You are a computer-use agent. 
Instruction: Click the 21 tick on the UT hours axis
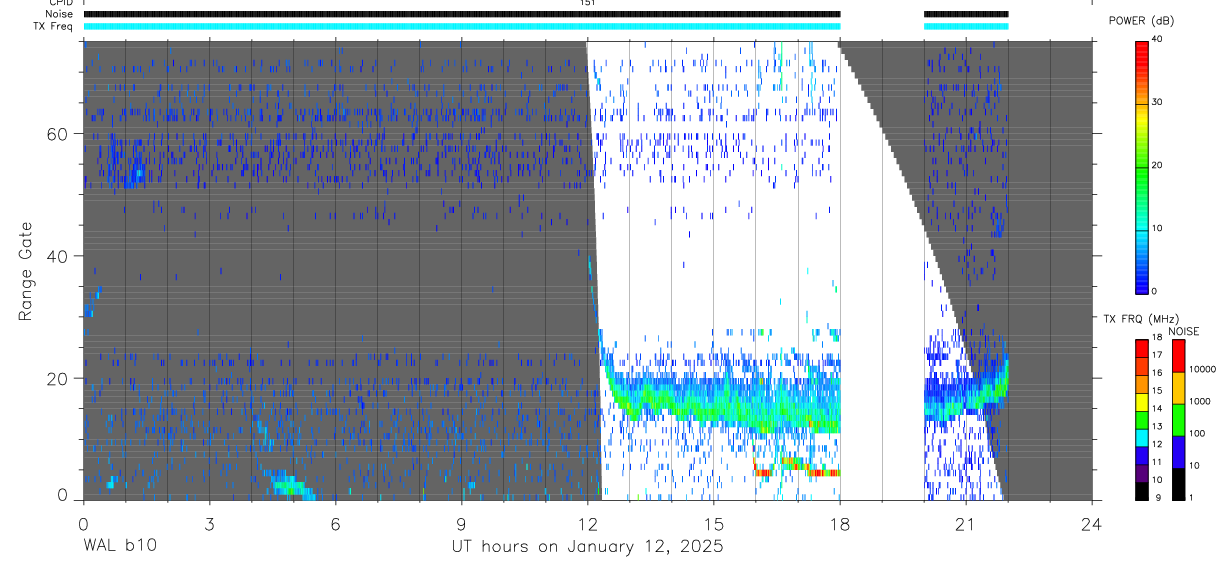pyautogui.click(x=966, y=523)
